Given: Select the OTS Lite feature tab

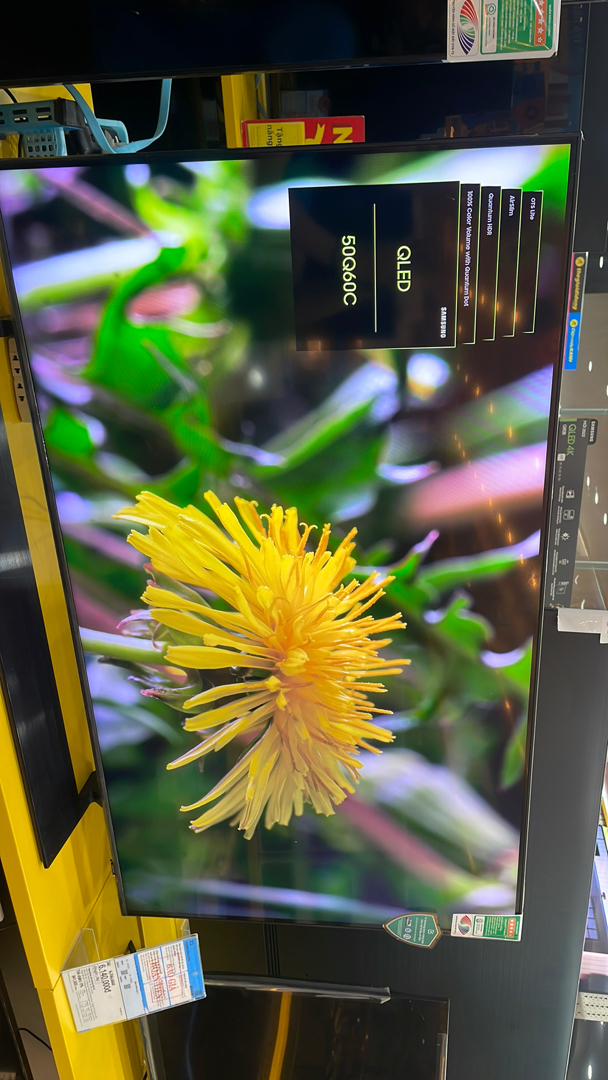Looking at the screenshot, I should pyautogui.click(x=532, y=262).
